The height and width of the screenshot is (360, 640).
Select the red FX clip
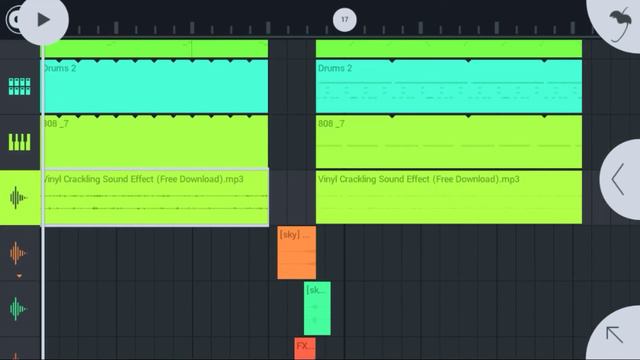(305, 349)
